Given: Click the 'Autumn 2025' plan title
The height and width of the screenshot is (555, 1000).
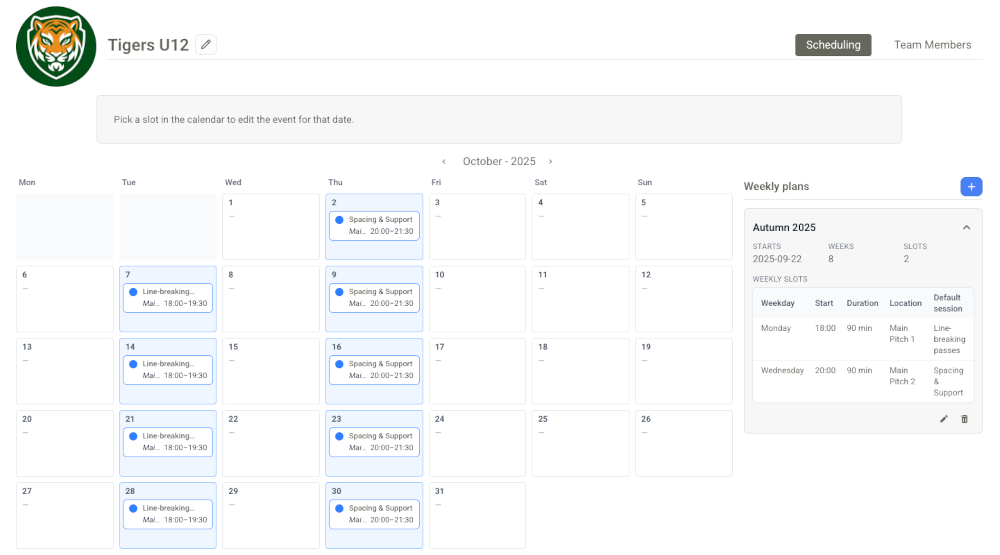Looking at the screenshot, I should (x=784, y=228).
